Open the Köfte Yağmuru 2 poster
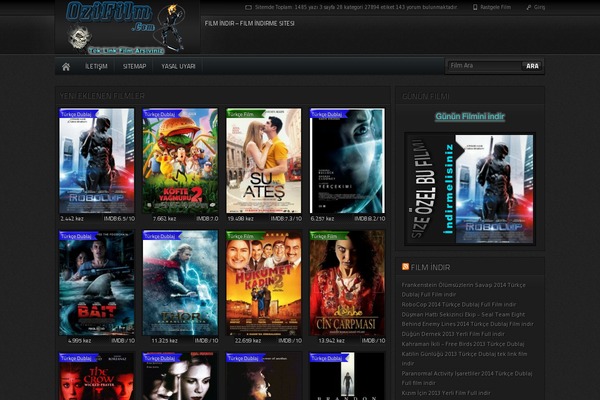The image size is (600, 400). (x=180, y=161)
